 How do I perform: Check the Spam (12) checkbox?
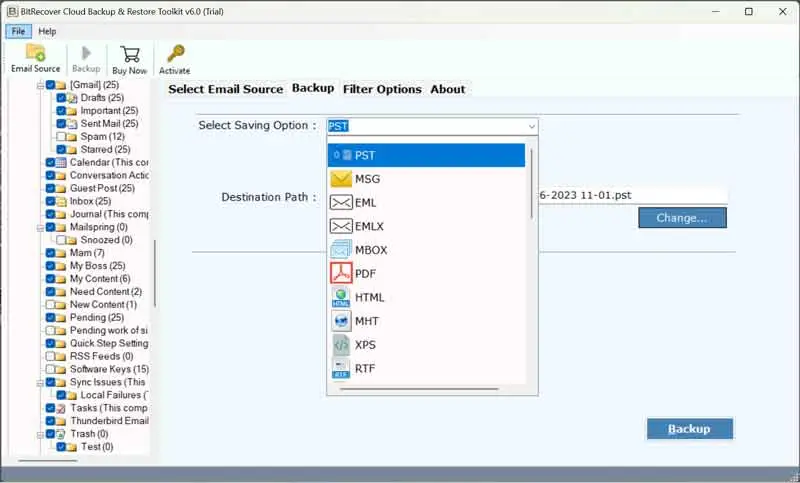[61, 136]
